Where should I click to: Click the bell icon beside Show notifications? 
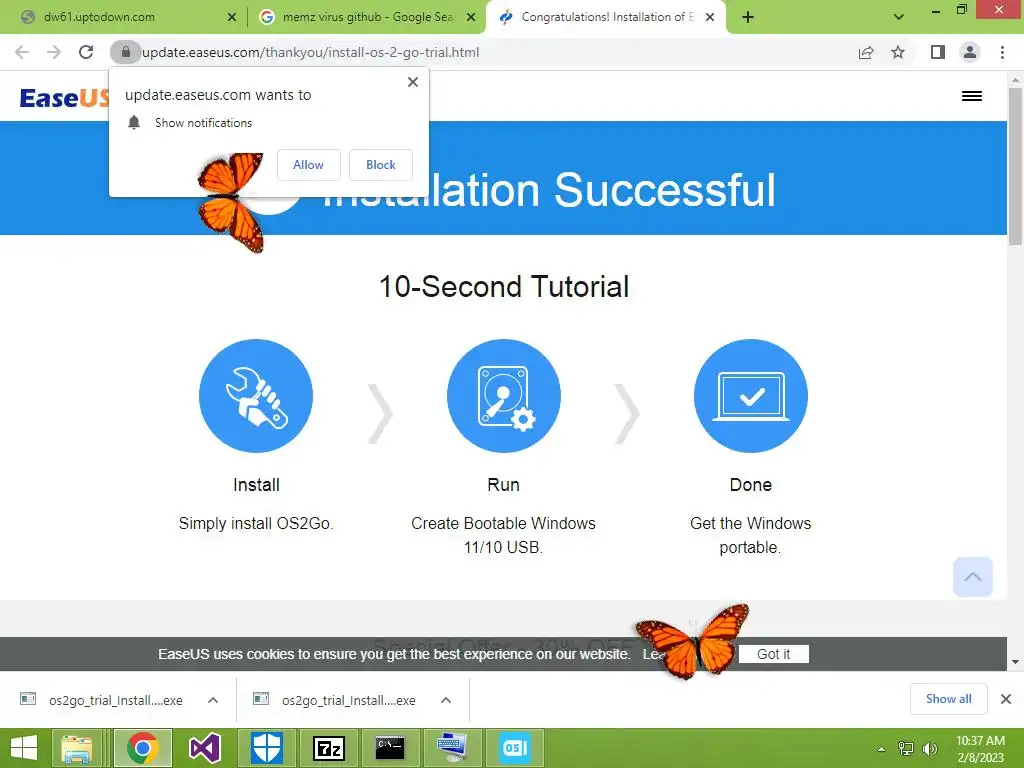pos(134,122)
